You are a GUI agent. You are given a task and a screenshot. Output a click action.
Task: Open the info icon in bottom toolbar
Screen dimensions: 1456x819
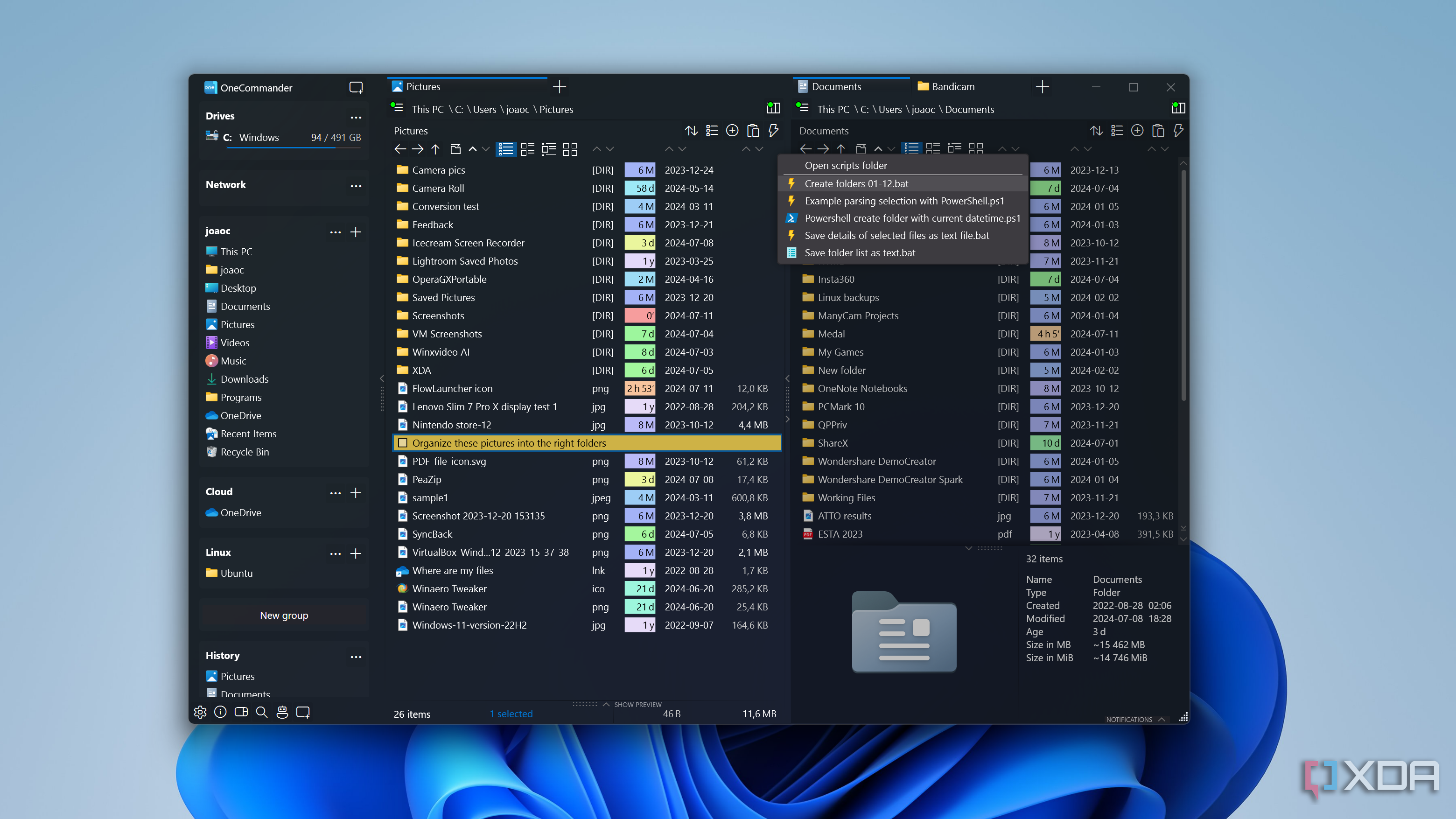point(220,712)
